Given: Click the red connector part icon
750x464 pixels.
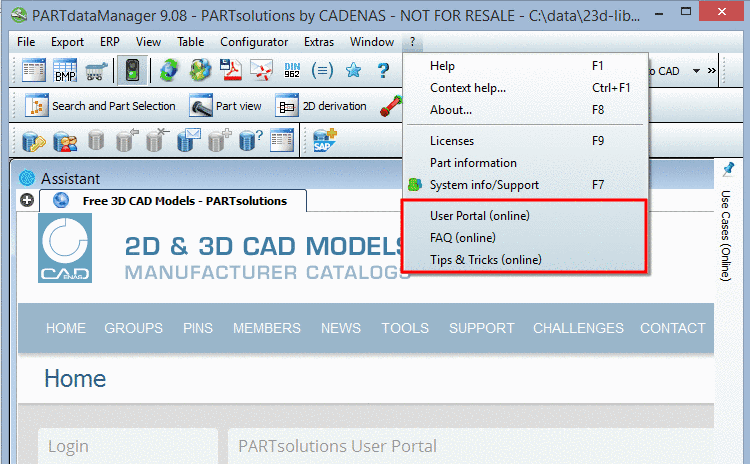Looking at the screenshot, I should pos(391,106).
